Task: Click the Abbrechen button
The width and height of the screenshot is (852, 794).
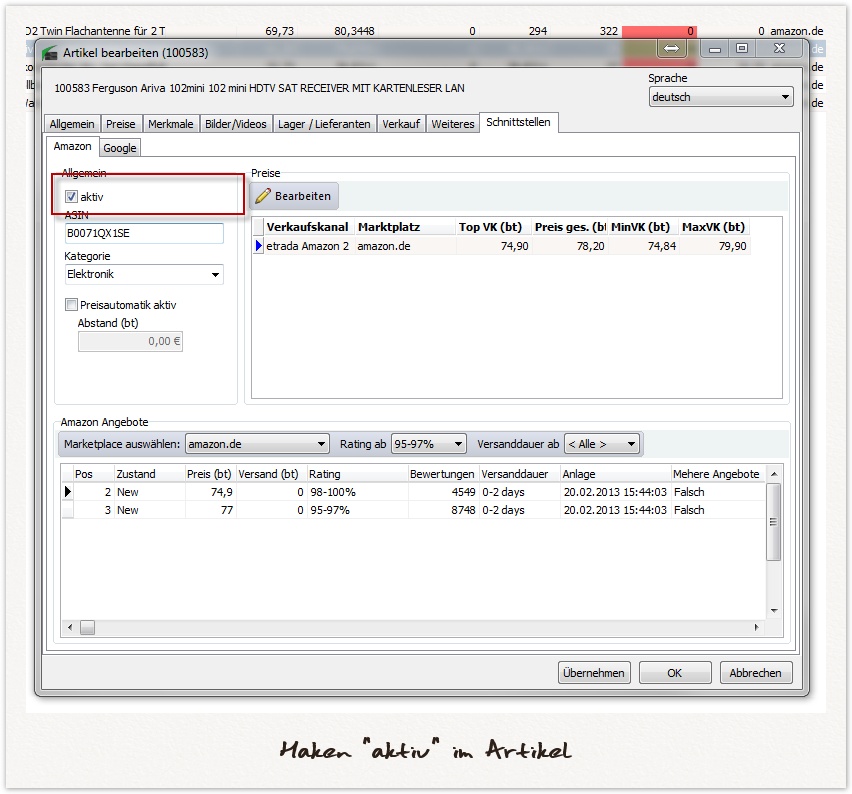Action: click(x=756, y=672)
